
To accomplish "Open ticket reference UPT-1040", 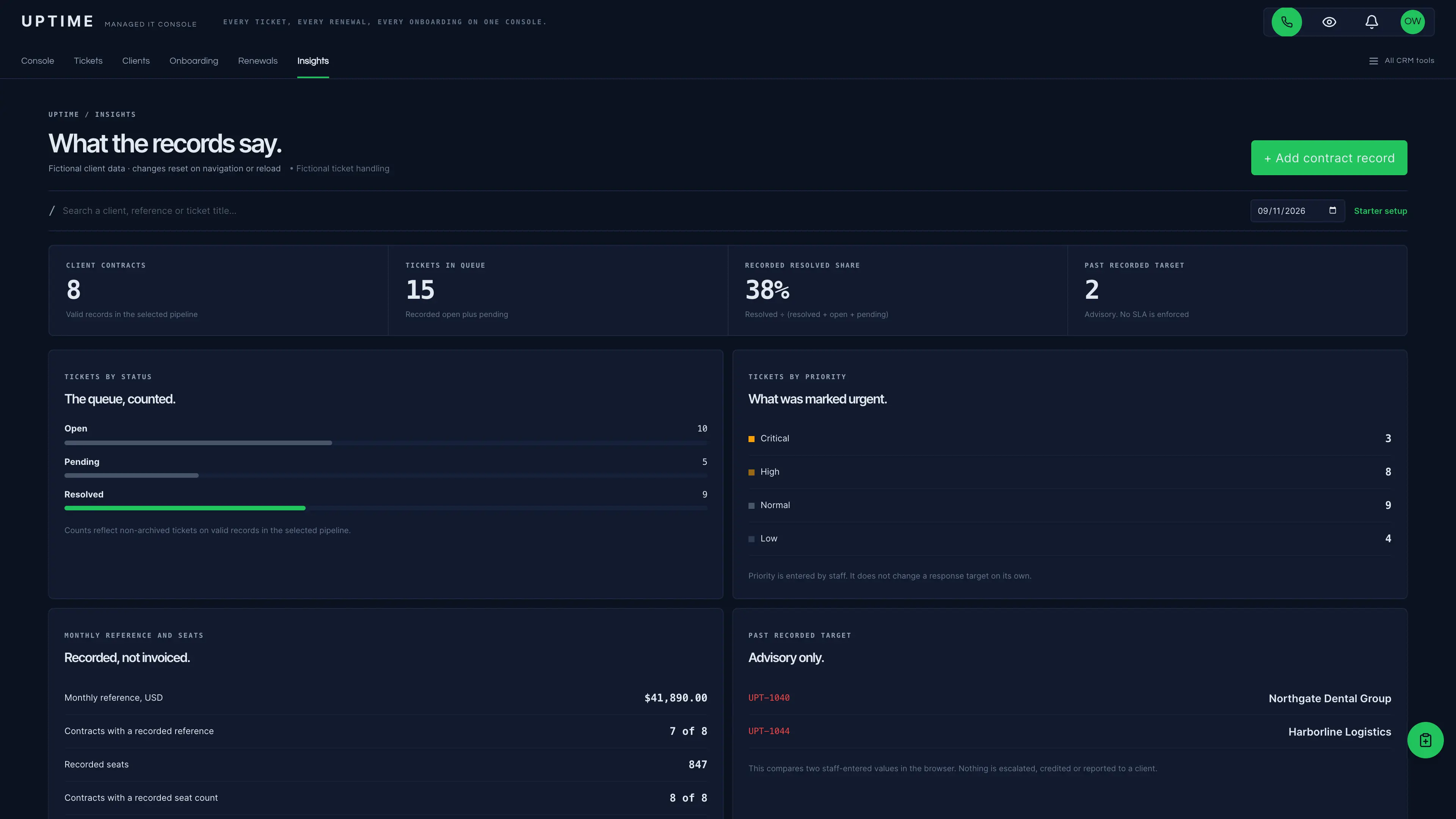I will point(769,698).
